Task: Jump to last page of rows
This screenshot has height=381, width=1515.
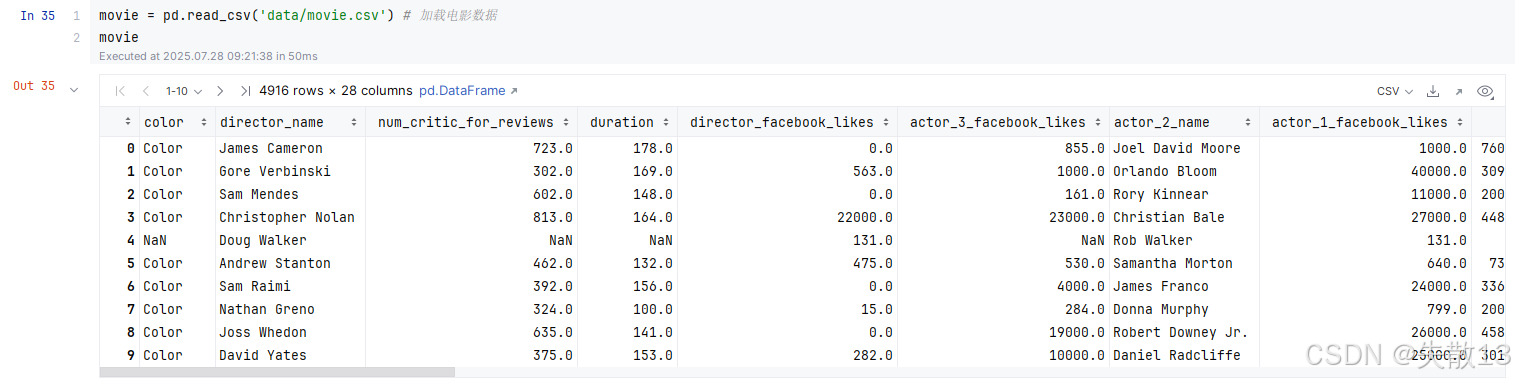Action: point(246,91)
